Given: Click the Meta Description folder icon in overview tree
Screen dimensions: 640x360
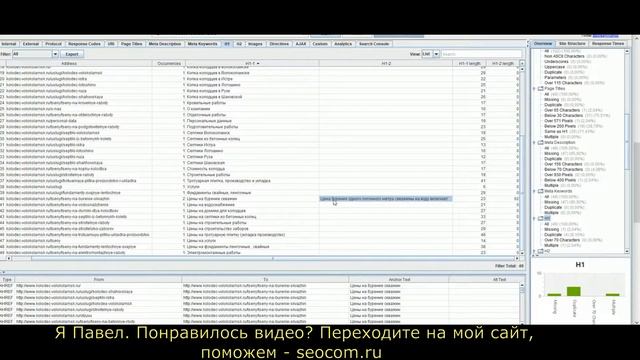Looking at the screenshot, I should pyautogui.click(x=540, y=143).
